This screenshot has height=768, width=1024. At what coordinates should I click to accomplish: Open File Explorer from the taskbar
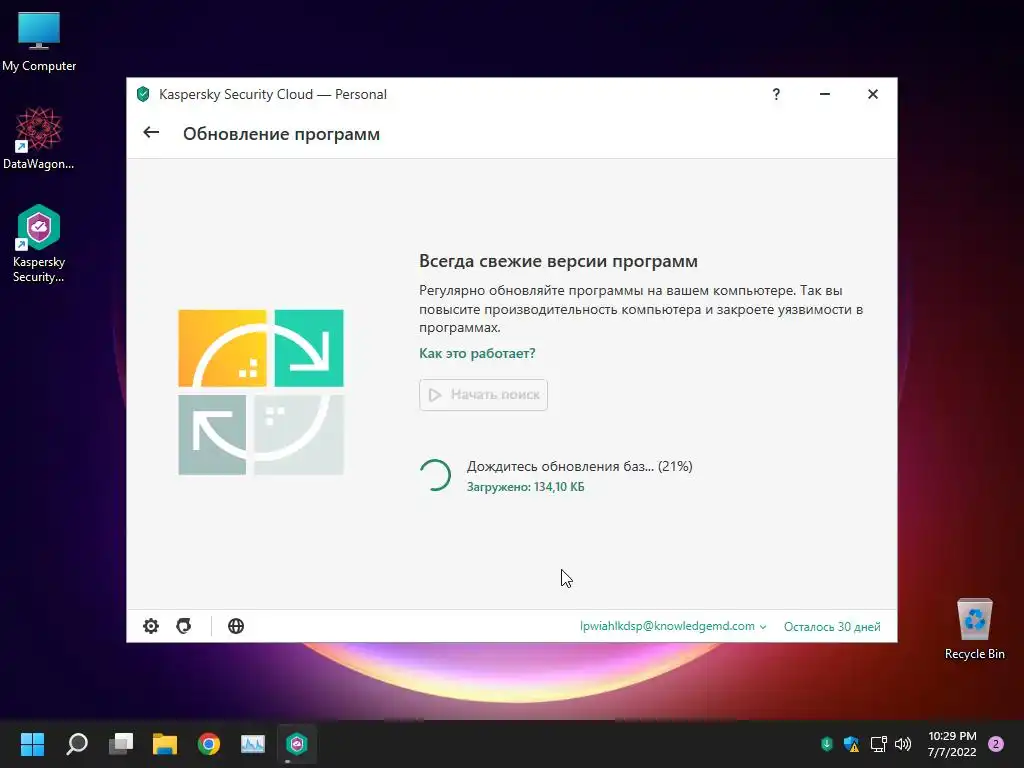tap(165, 744)
